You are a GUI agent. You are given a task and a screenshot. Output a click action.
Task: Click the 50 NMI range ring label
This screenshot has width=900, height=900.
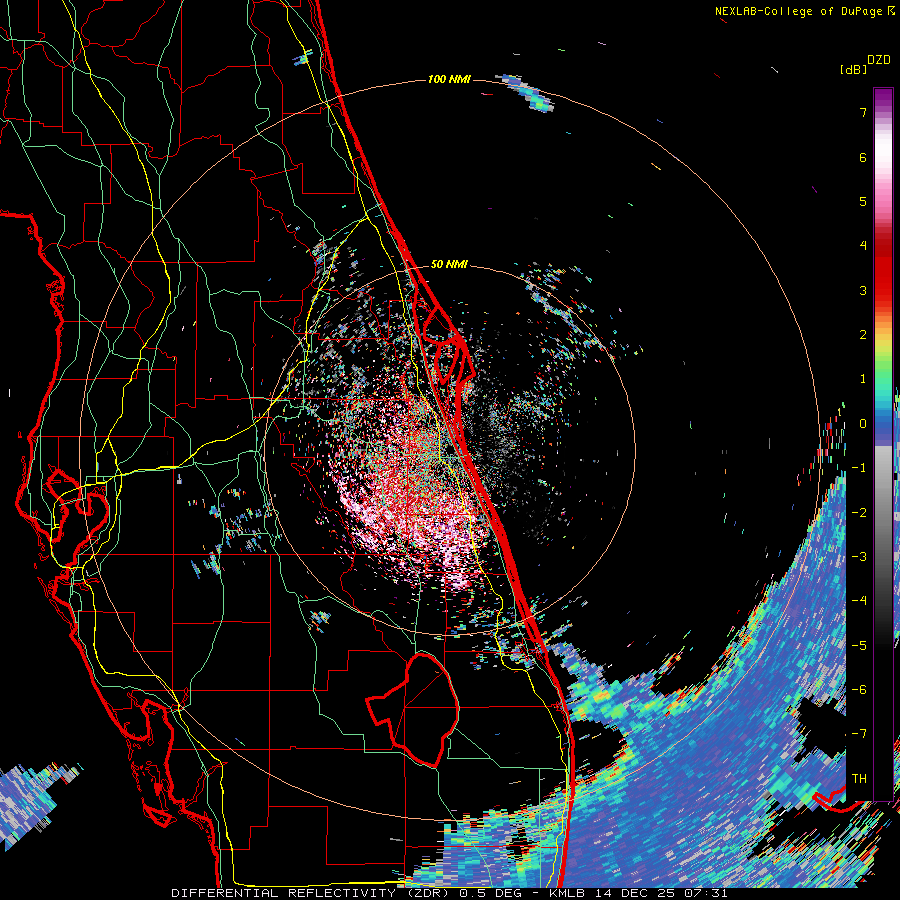pos(449,264)
